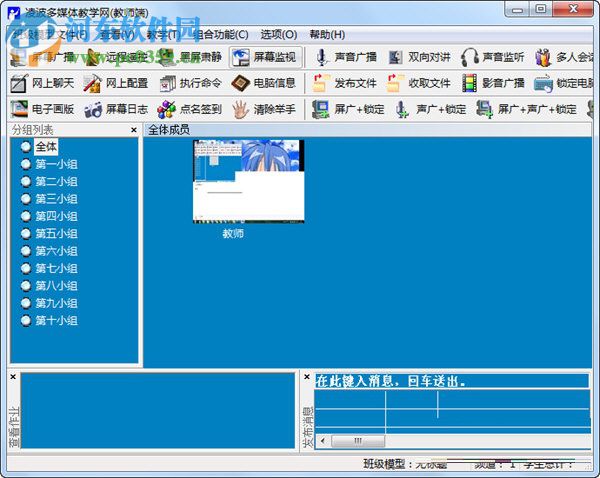Open the 教学(T) menu
The width and height of the screenshot is (600, 478).
tap(163, 35)
